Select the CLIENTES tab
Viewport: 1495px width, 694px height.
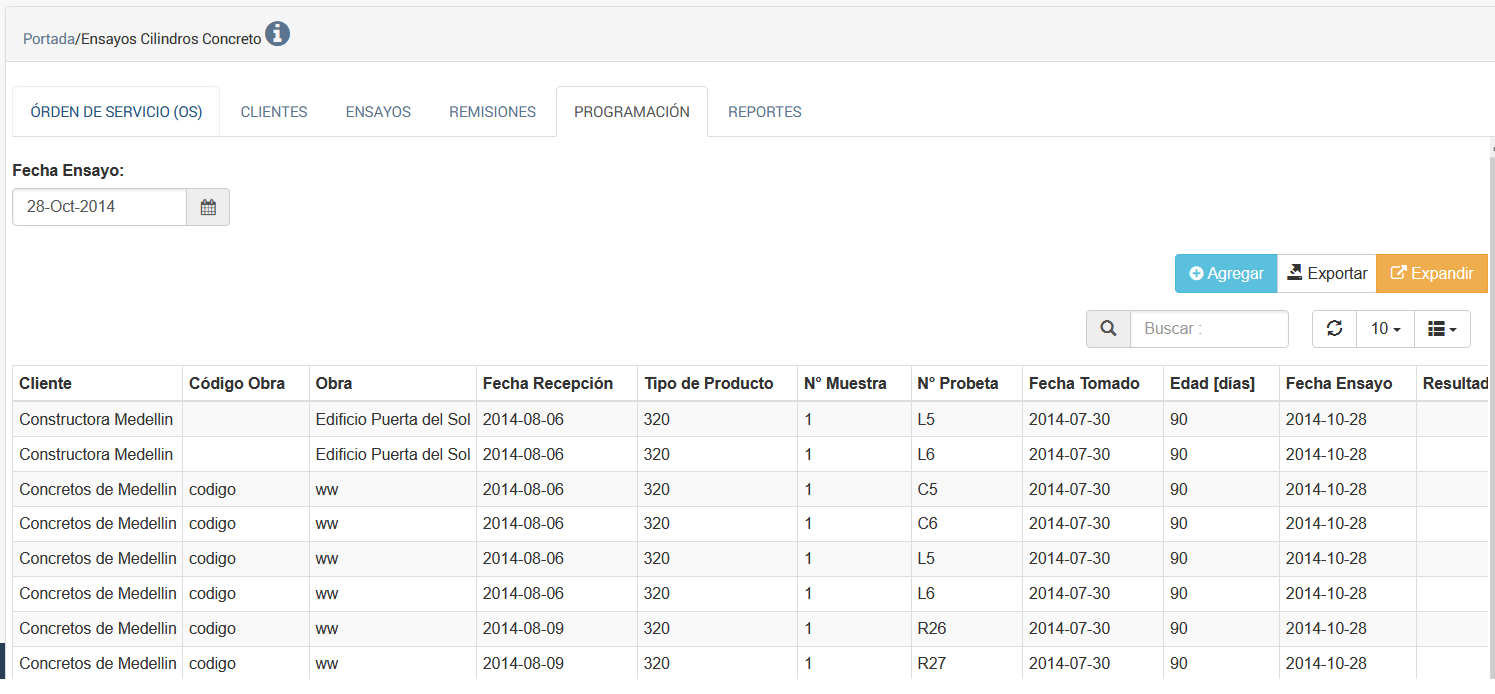coord(274,112)
